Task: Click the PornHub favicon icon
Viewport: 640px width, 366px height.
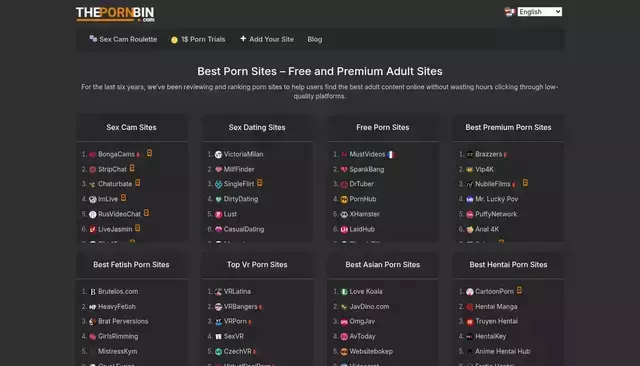Action: point(344,199)
